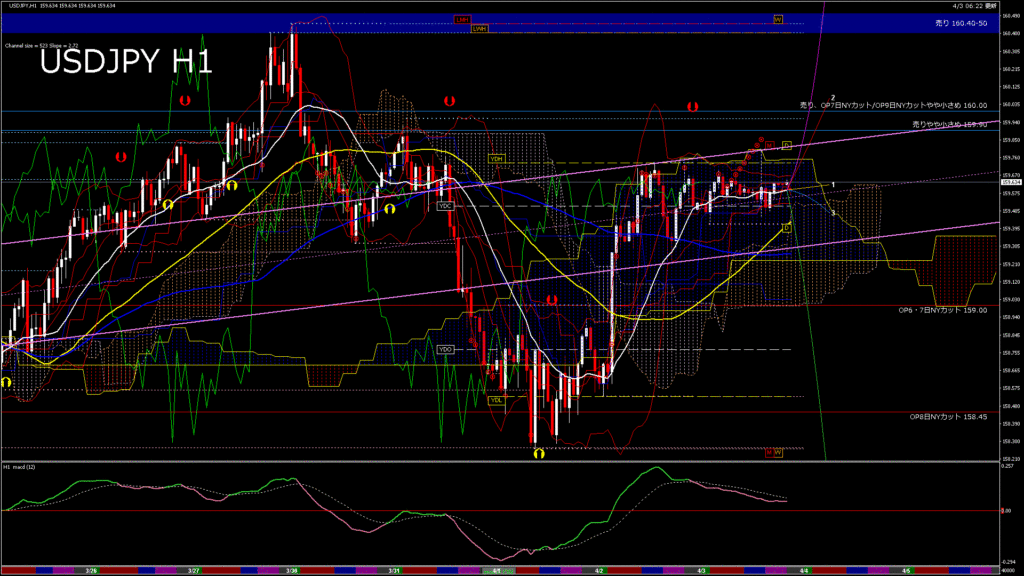
Task: Click the LWH last-week-high label at top
Action: [480, 29]
